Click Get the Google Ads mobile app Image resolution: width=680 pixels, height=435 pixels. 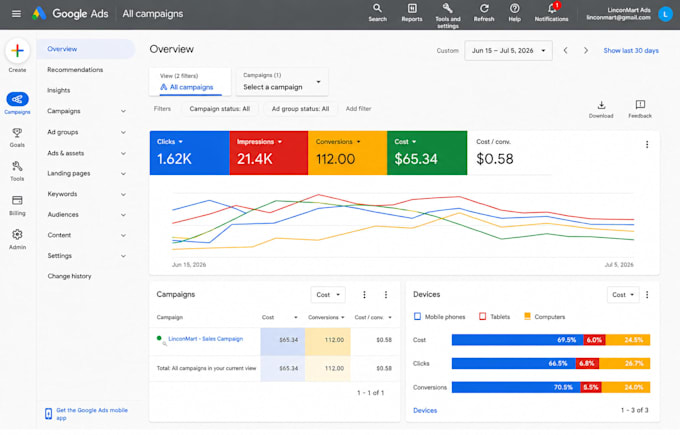pos(92,414)
